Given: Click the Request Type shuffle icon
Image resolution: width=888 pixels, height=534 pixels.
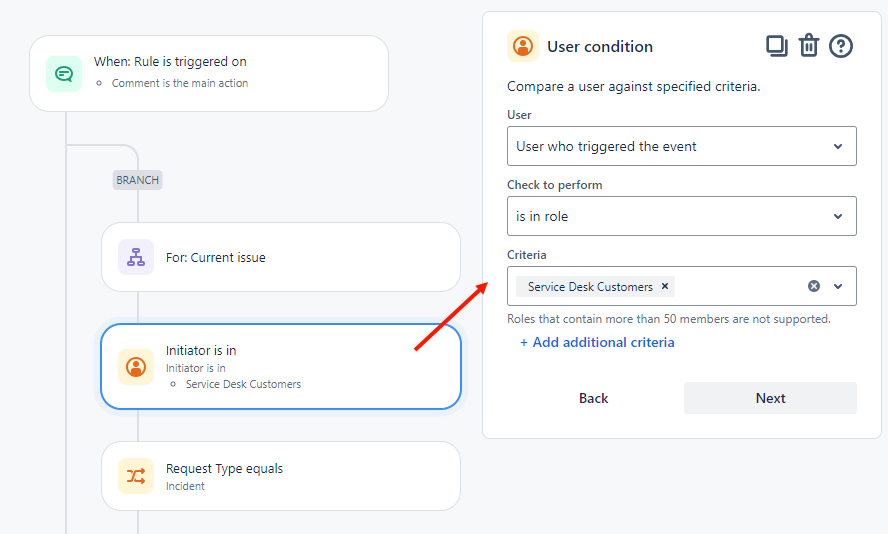Looking at the screenshot, I should click(136, 476).
